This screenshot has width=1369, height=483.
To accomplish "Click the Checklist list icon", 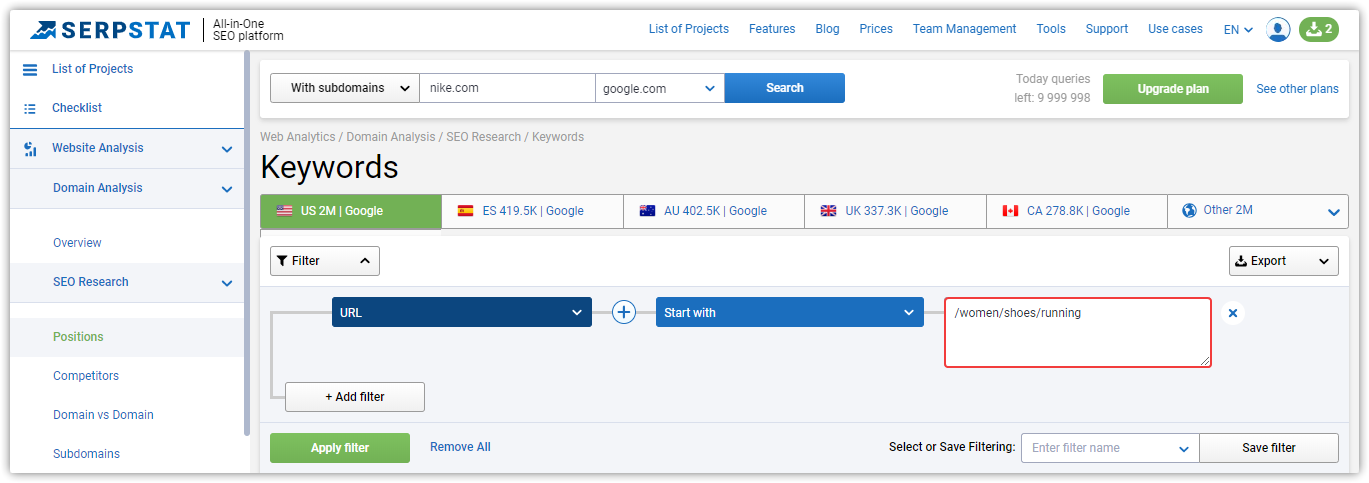I will coord(30,108).
